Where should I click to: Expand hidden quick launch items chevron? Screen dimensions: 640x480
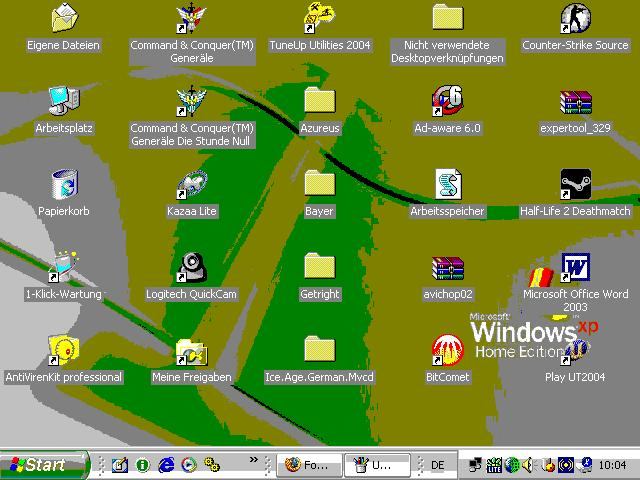coord(253,460)
